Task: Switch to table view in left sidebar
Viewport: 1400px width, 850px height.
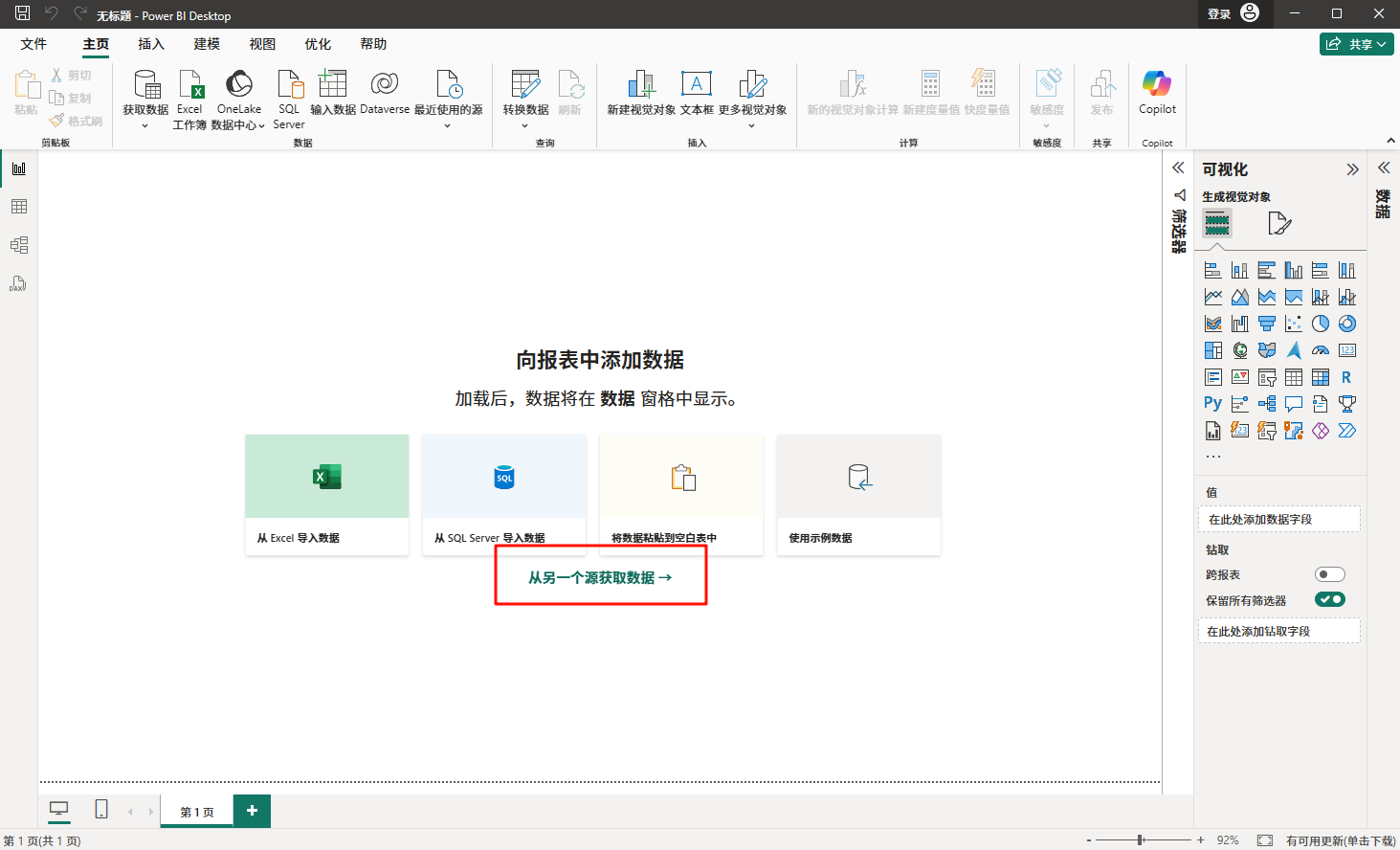Action: [x=18, y=207]
